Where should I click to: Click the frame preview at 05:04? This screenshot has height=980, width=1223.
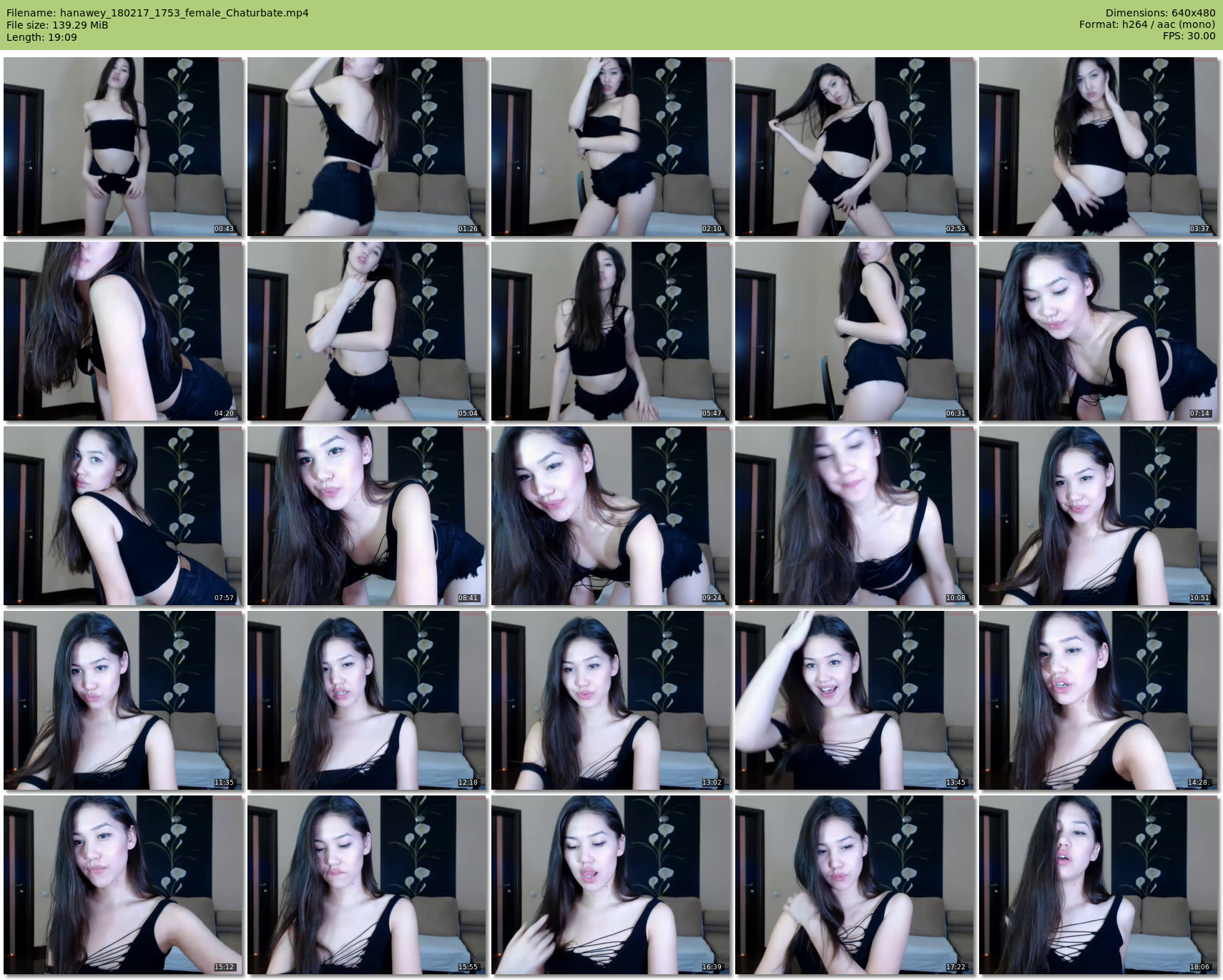[366, 331]
